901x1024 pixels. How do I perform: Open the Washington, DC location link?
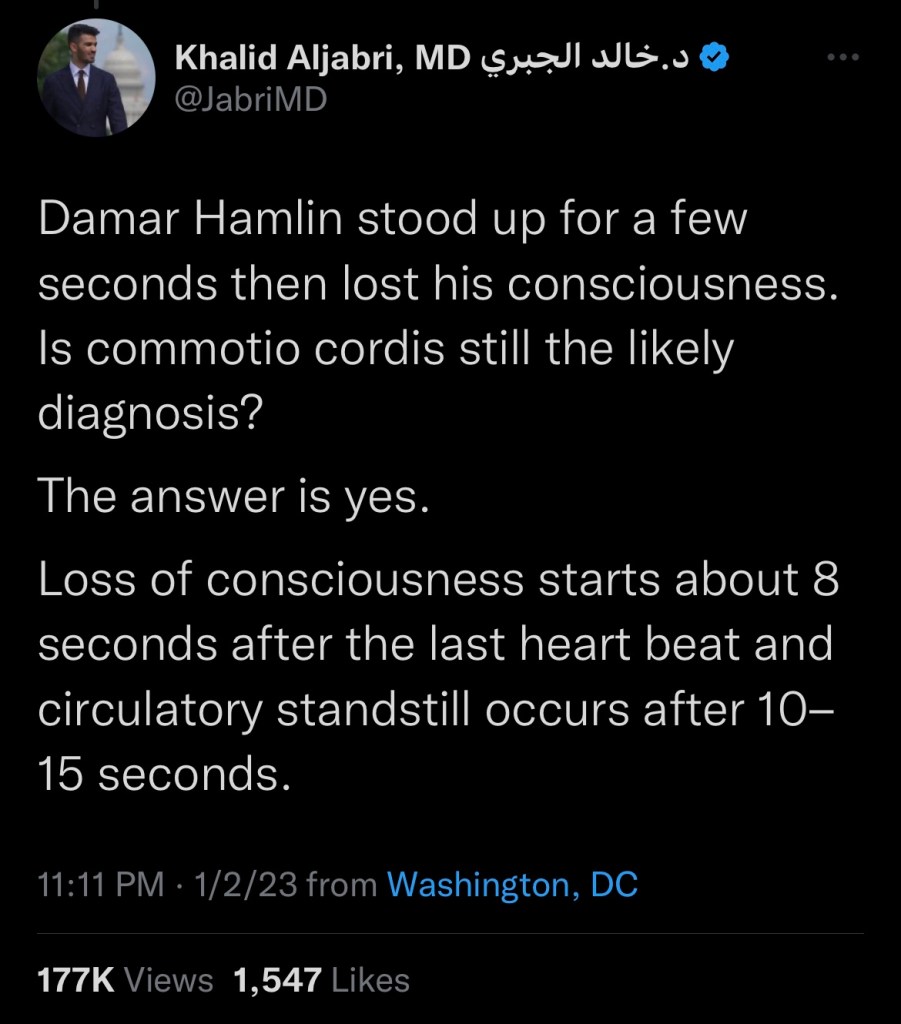[x=511, y=884]
